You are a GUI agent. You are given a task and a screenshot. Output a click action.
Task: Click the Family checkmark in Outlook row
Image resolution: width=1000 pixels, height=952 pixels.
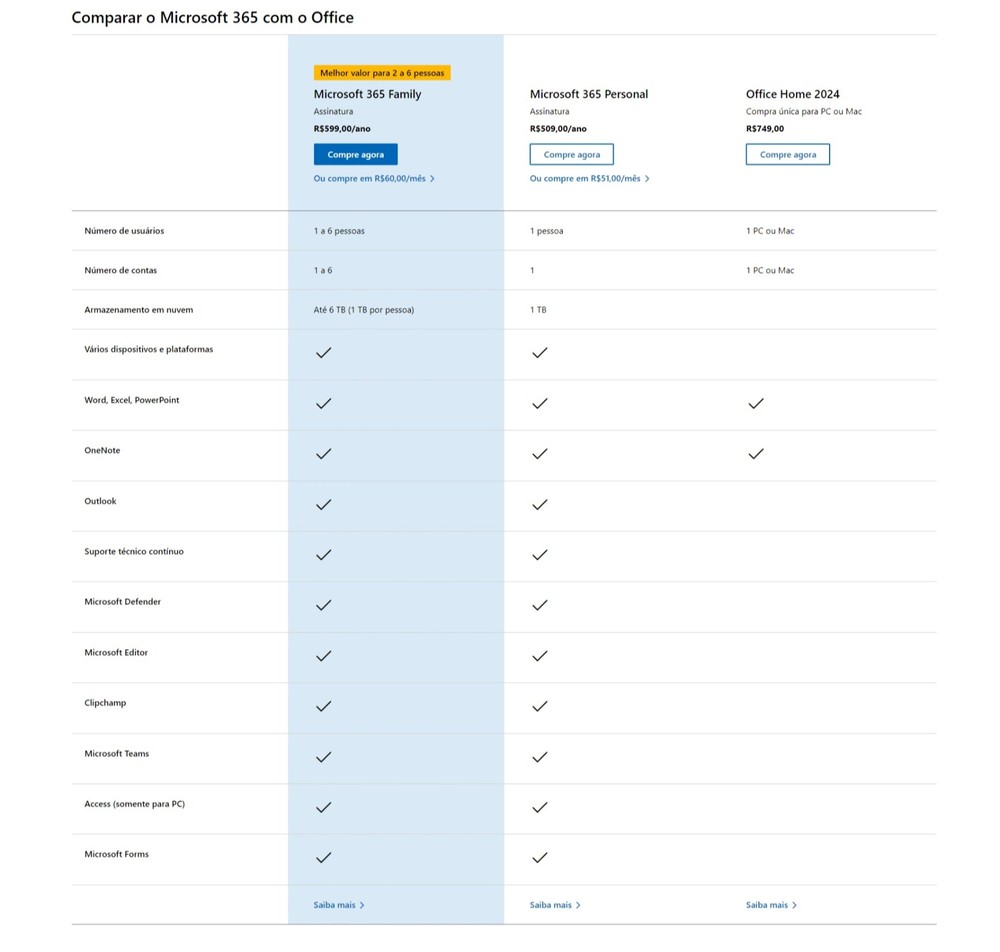tap(323, 505)
